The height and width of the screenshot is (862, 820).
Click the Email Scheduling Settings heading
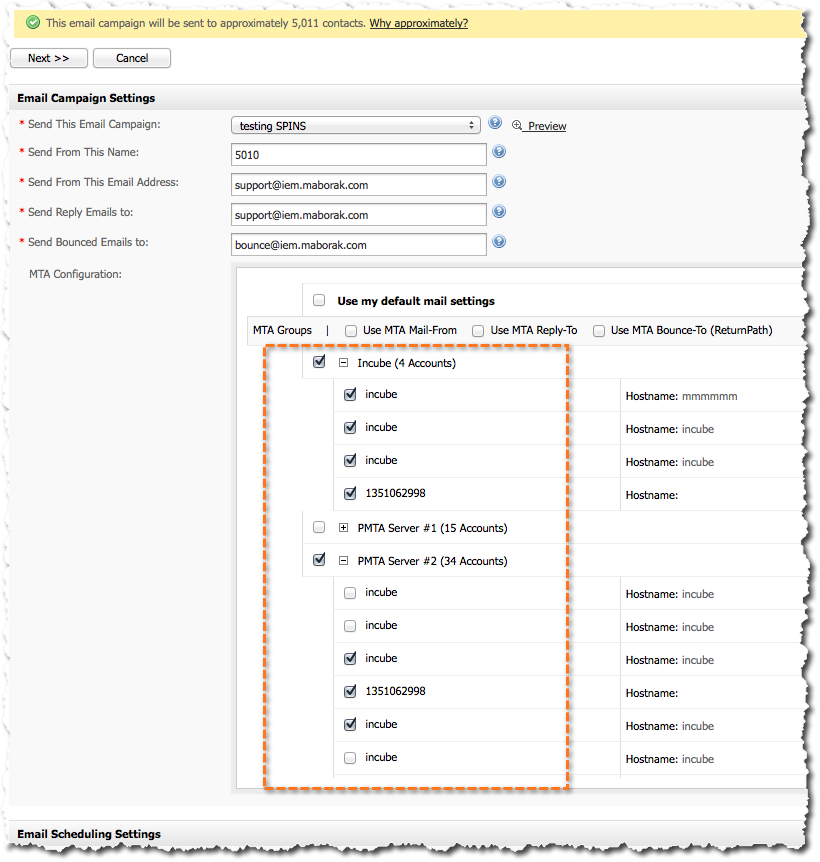point(89,834)
